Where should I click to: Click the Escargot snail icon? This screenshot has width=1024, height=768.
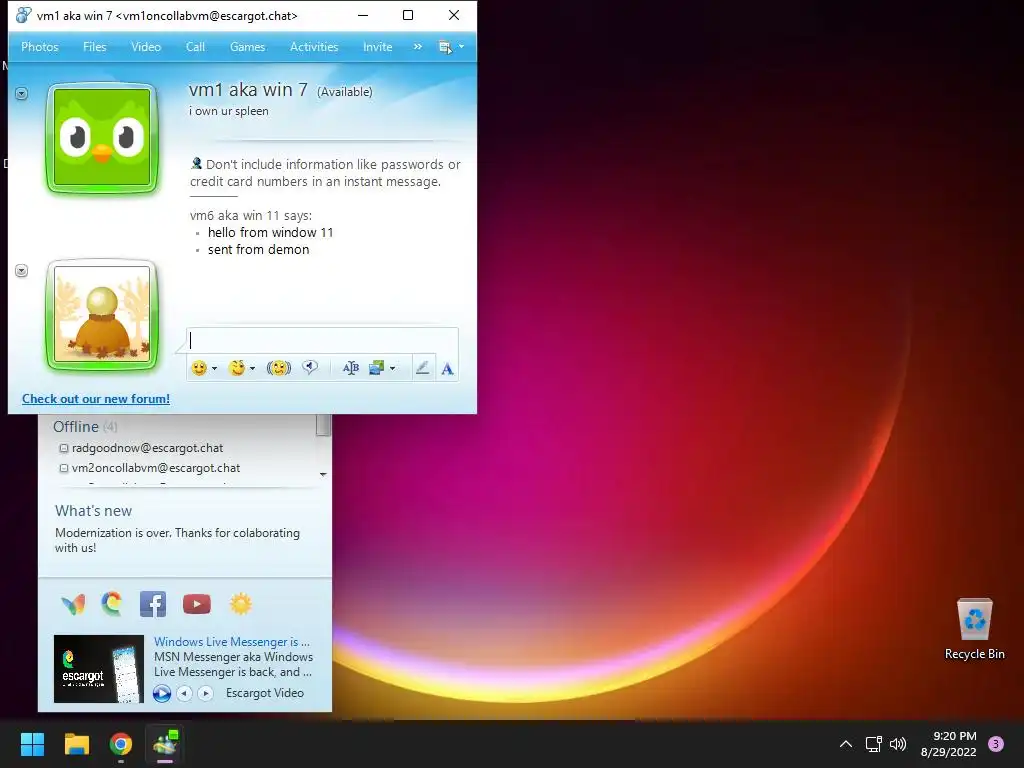pyautogui.click(x=112, y=604)
